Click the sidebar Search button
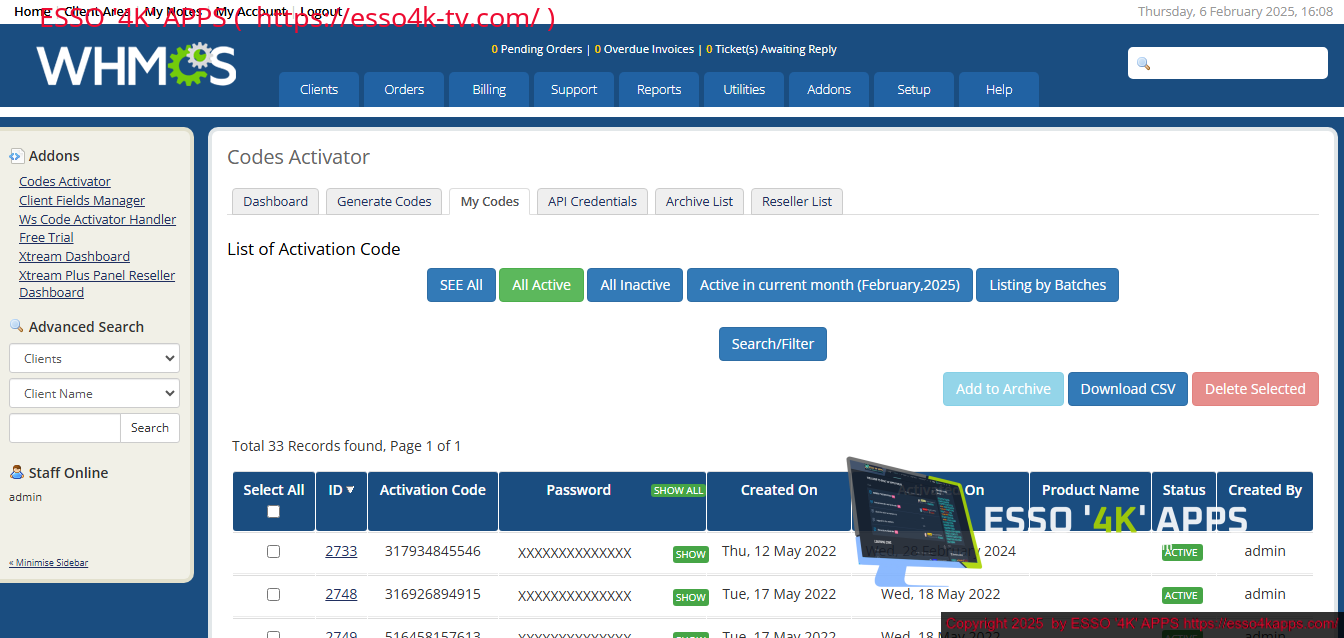This screenshot has height=638, width=1344. (x=150, y=428)
